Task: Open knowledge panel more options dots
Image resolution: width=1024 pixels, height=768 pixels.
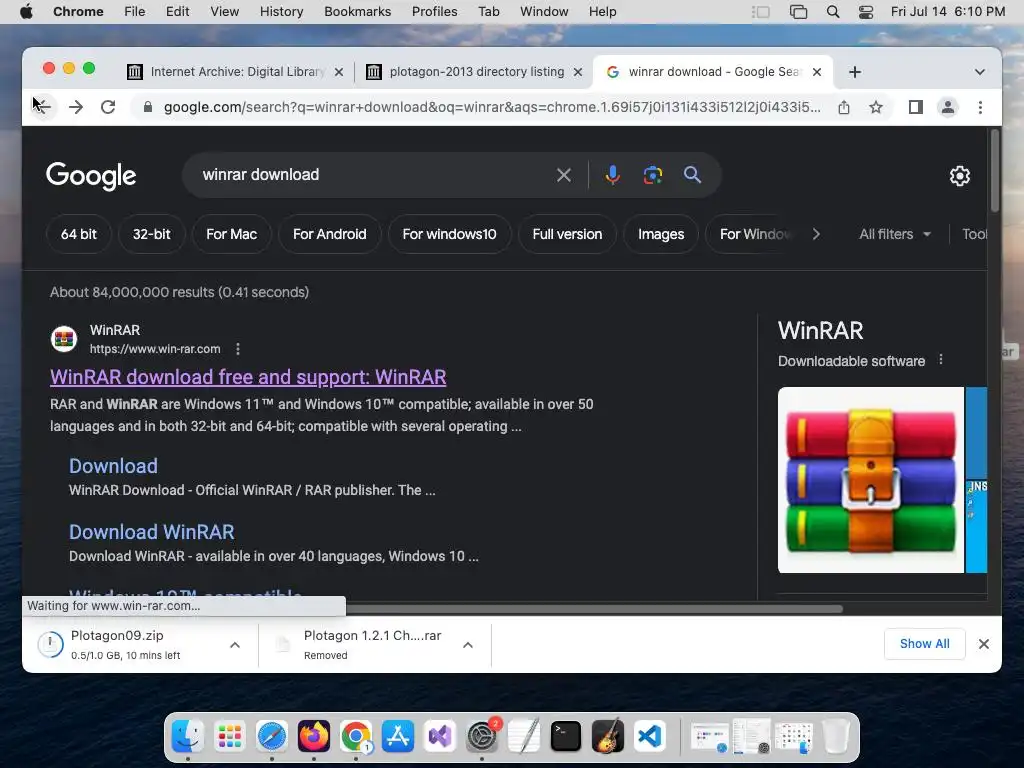Action: click(940, 360)
